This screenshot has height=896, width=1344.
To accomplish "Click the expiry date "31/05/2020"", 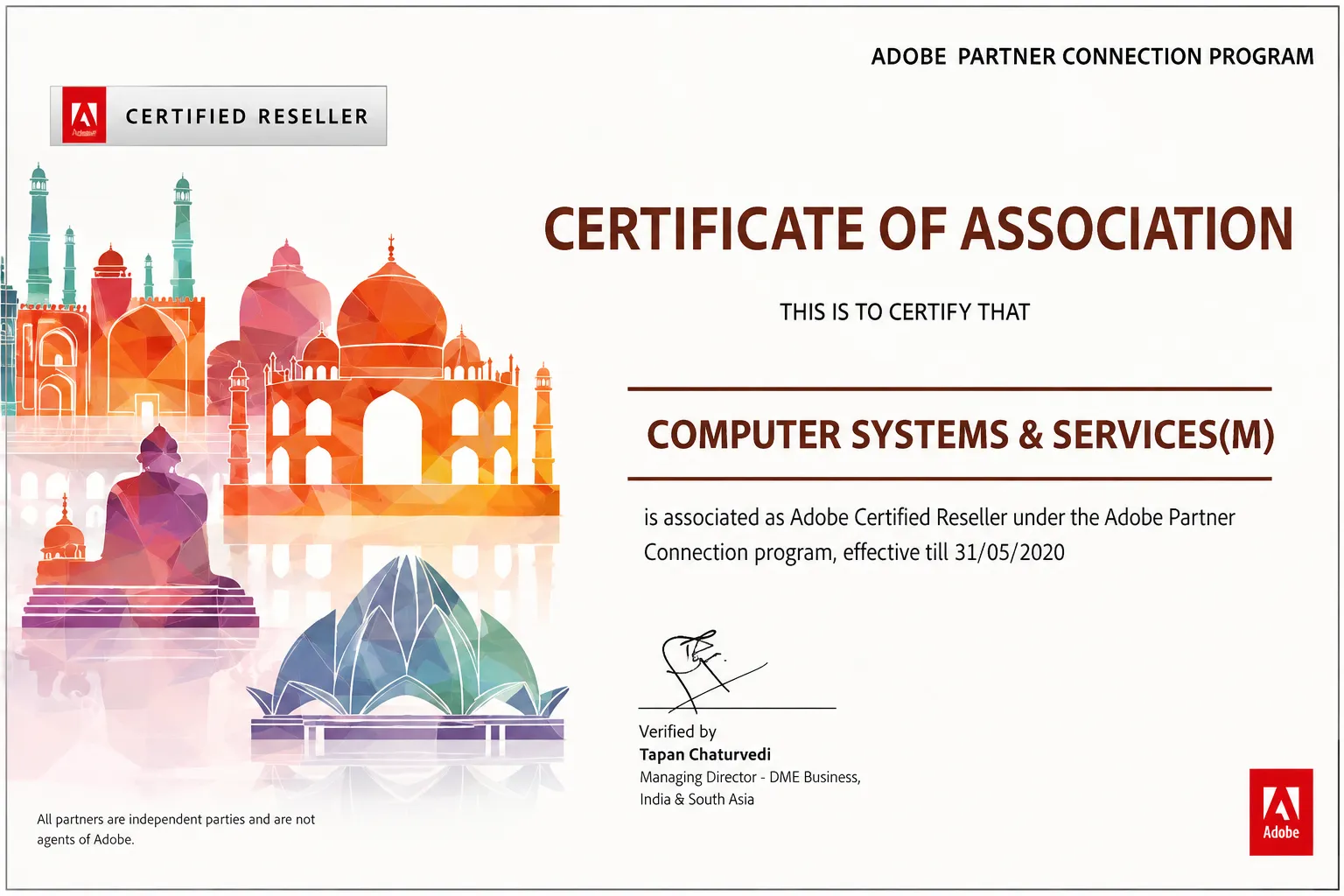I will tap(1010, 552).
